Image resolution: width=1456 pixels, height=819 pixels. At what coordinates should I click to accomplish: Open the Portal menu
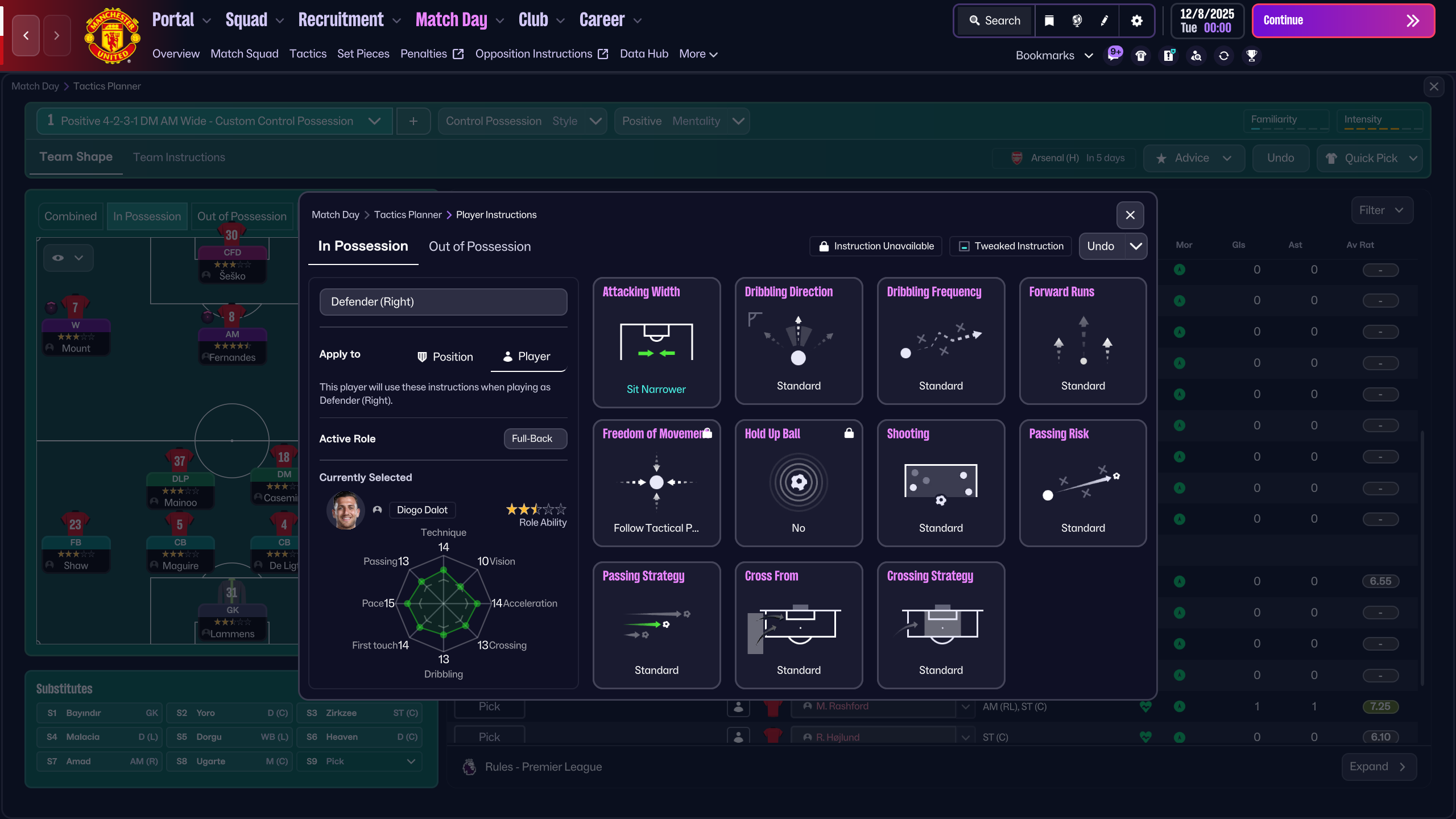pyautogui.click(x=181, y=20)
